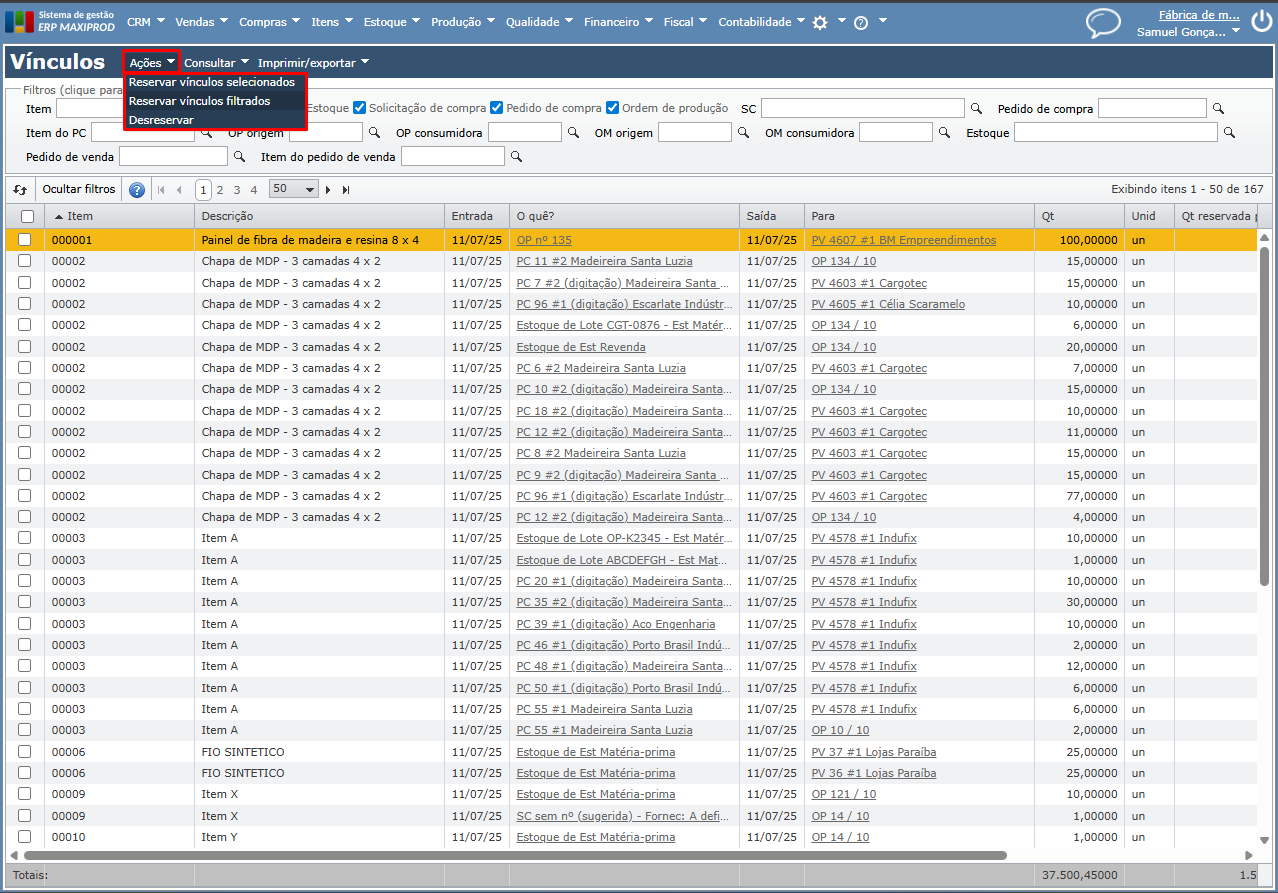Click magnifier beside Pedido de venda field
The width and height of the screenshot is (1278, 893).
coord(239,157)
